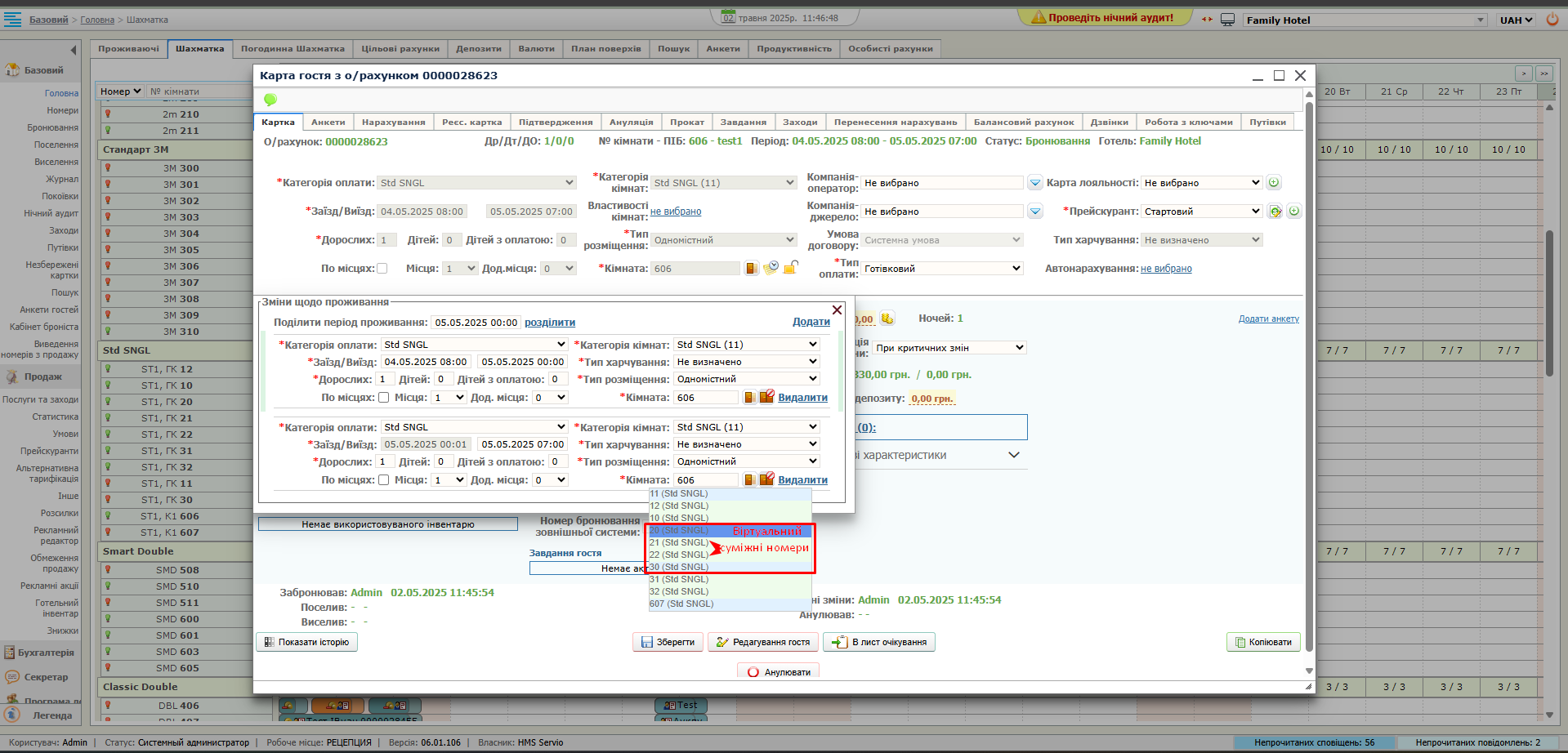Click the door icon beside first stay's room 606
This screenshot has height=753, width=1568.
click(749, 398)
